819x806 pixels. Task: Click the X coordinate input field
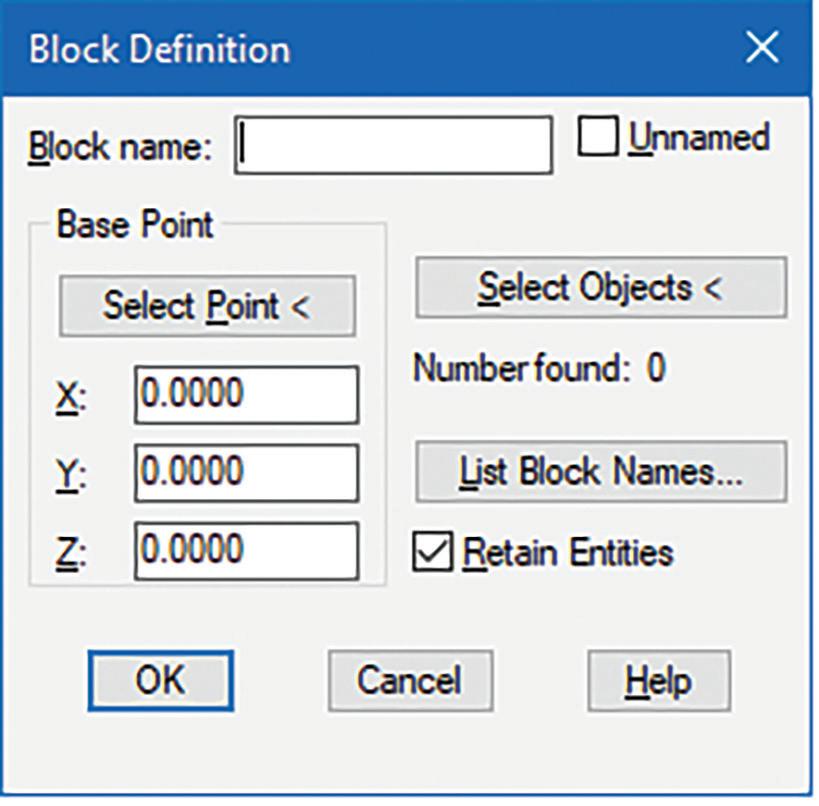246,395
